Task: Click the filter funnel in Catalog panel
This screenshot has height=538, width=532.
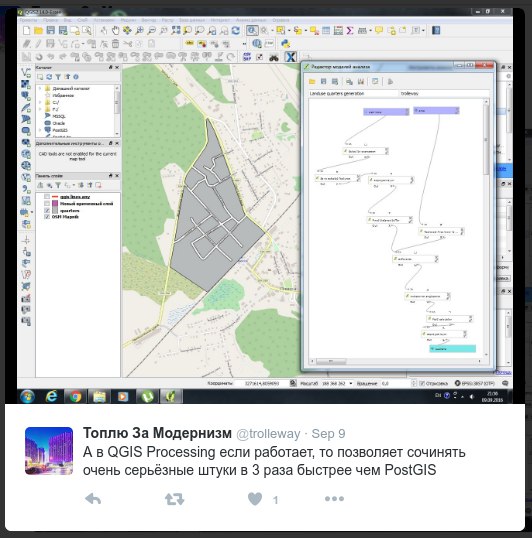Action: 58,77
